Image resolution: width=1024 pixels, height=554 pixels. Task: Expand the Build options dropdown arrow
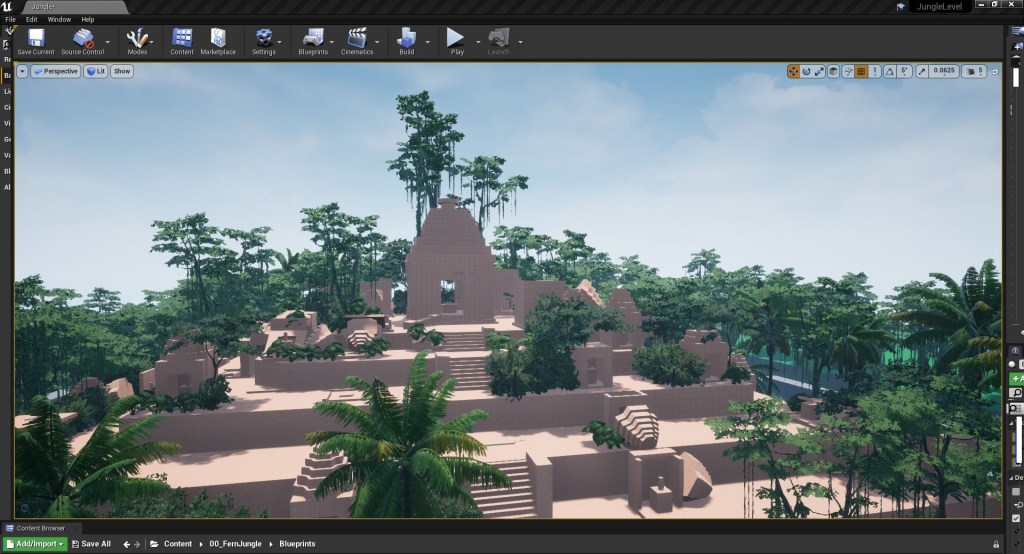pyautogui.click(x=428, y=42)
